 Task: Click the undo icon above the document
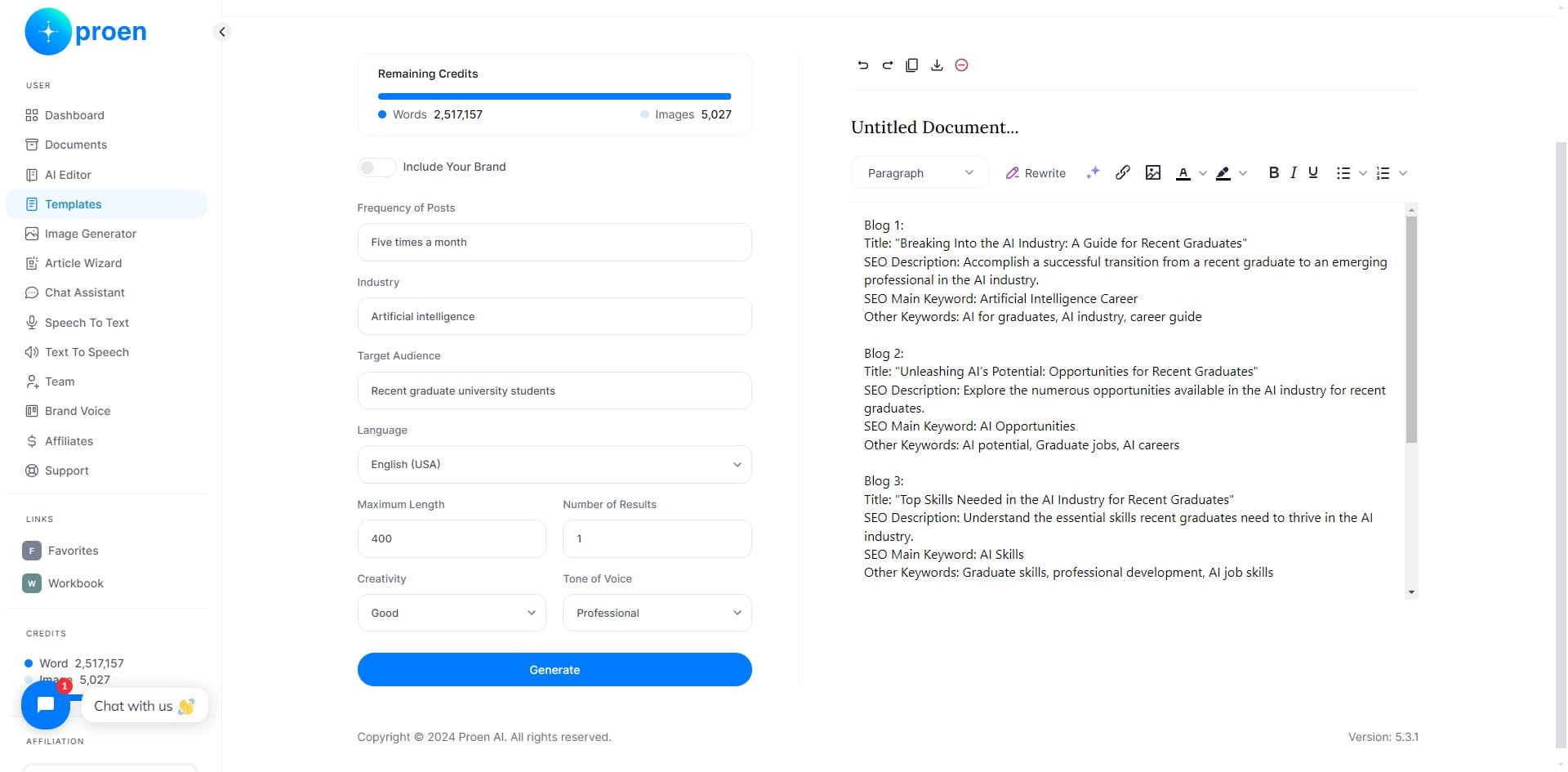click(862, 65)
